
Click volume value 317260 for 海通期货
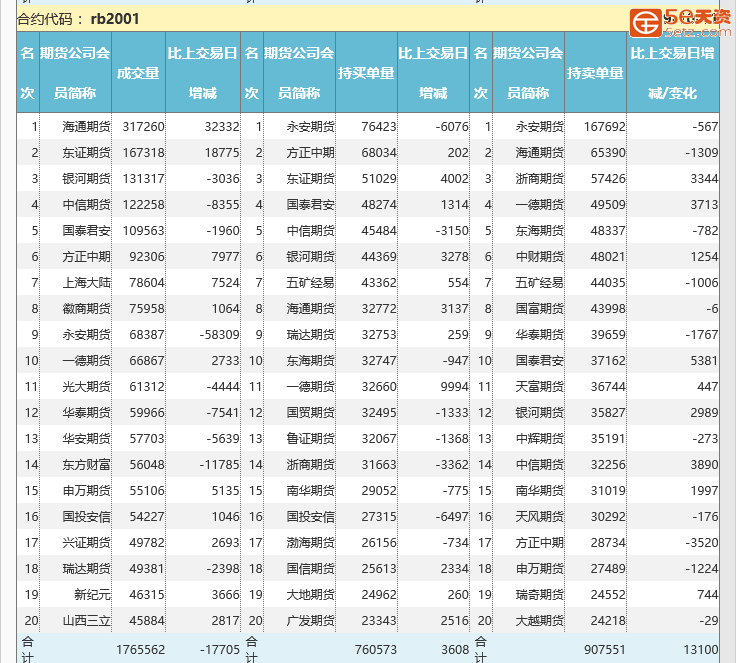[143, 127]
